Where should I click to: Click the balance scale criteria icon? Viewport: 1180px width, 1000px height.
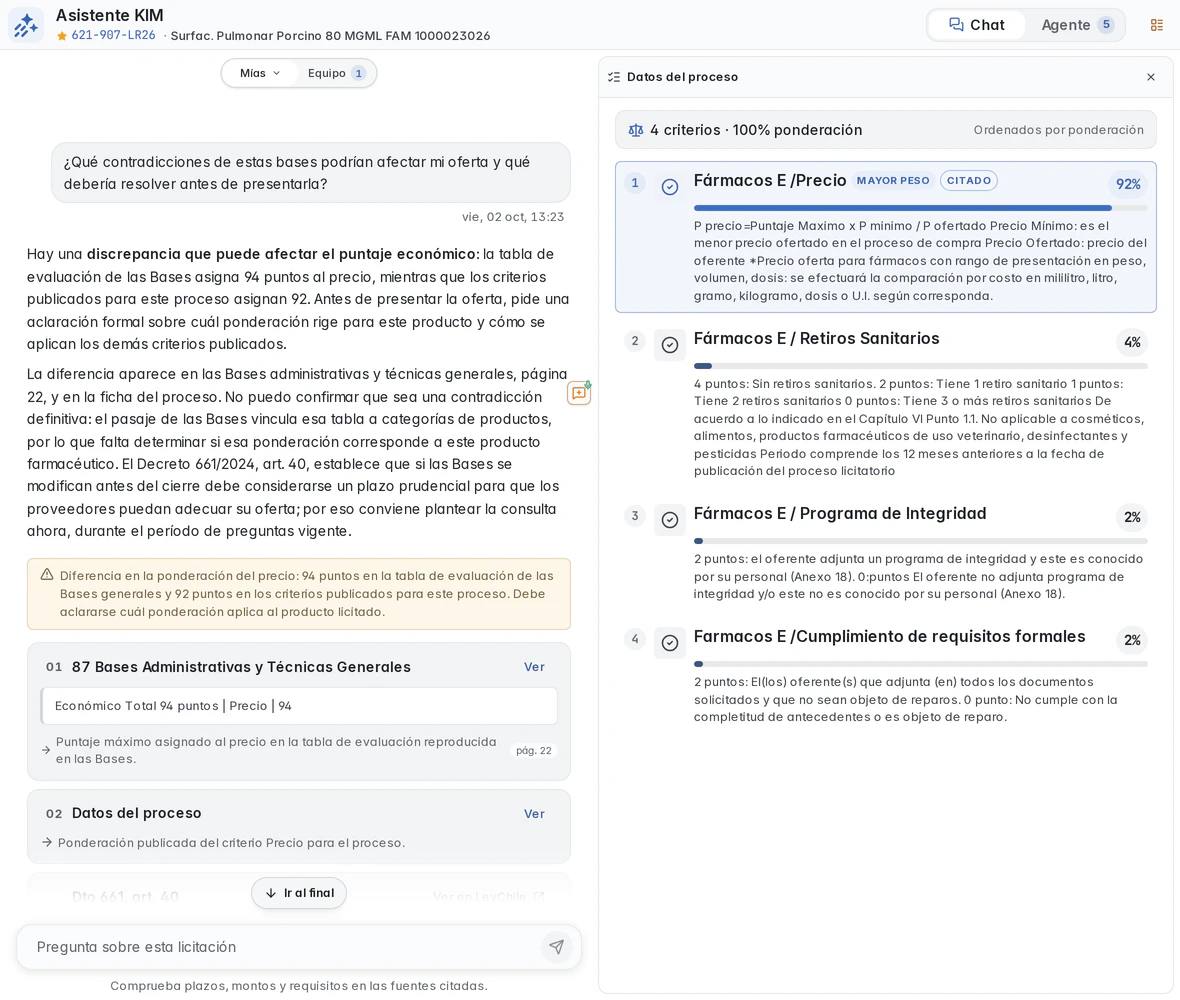[636, 130]
